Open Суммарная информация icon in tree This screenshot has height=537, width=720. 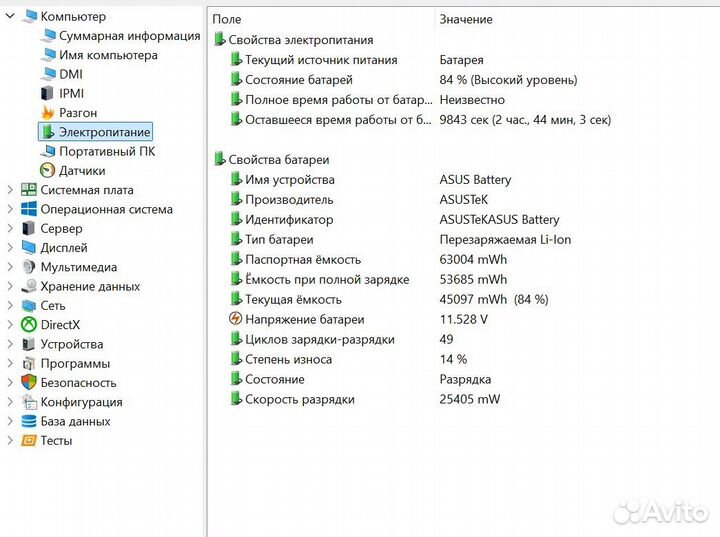coord(48,36)
